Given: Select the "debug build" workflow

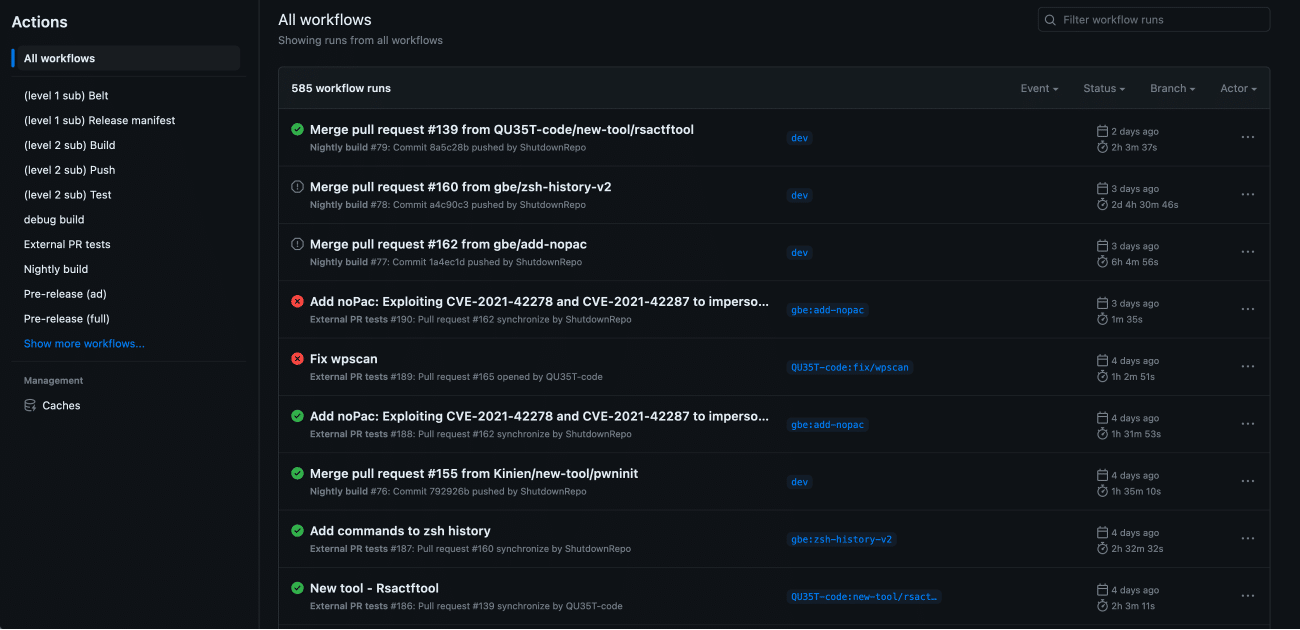Looking at the screenshot, I should click(x=53, y=219).
